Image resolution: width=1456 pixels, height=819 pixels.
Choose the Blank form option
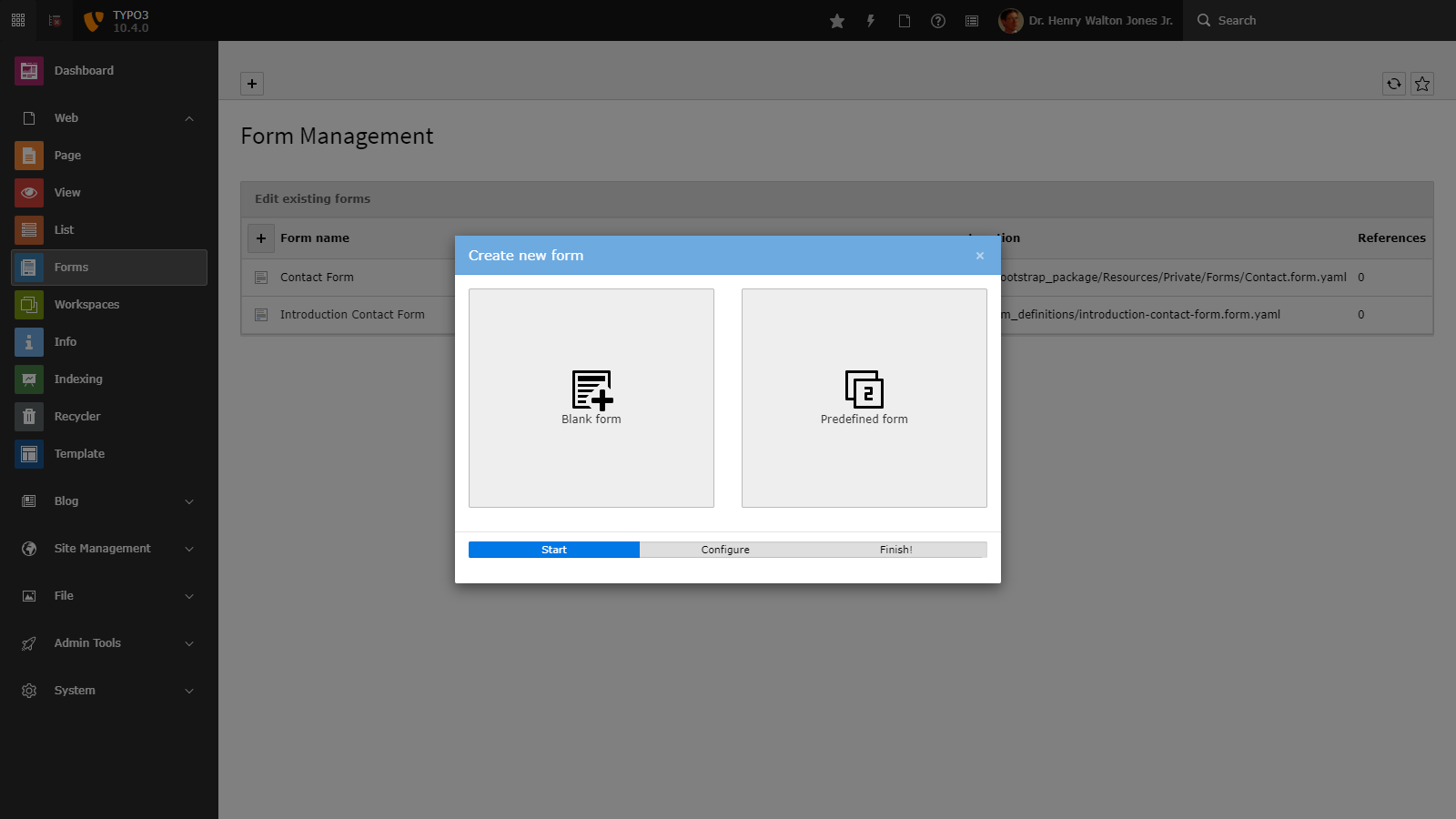(591, 398)
